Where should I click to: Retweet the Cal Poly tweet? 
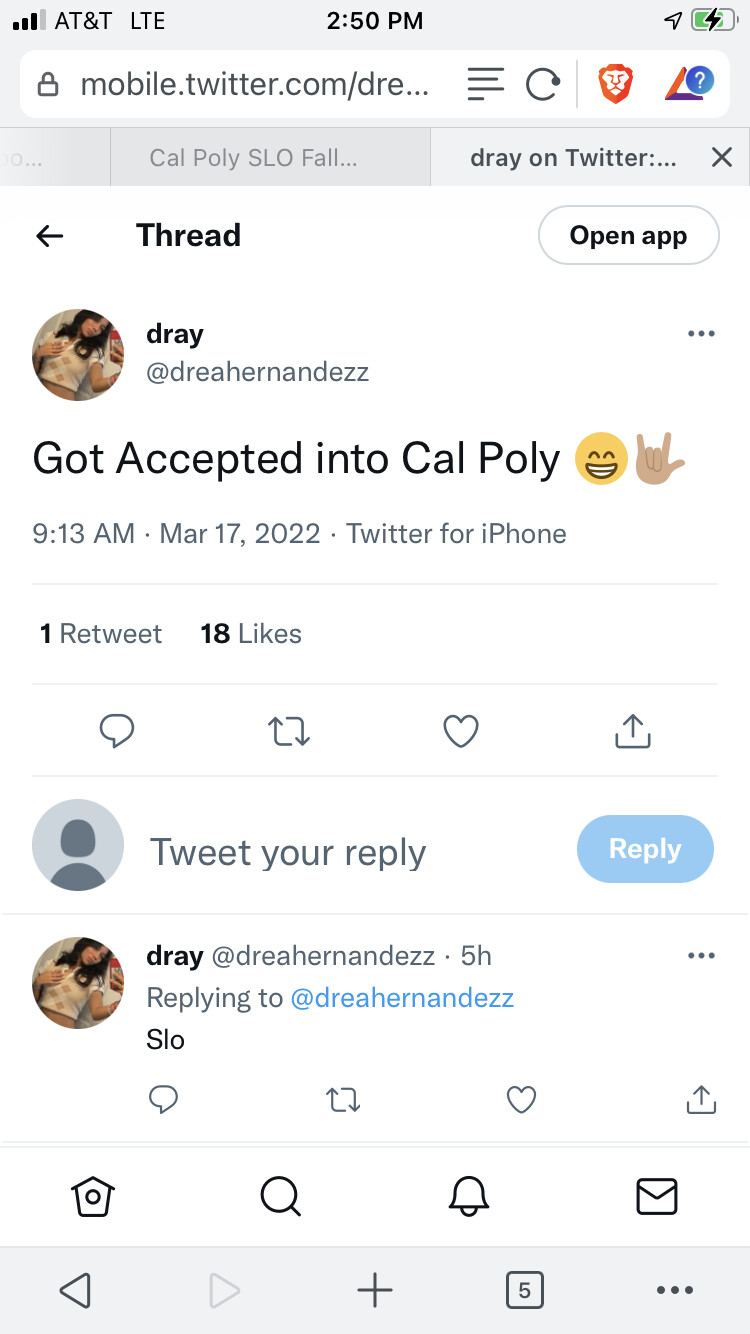coord(290,732)
